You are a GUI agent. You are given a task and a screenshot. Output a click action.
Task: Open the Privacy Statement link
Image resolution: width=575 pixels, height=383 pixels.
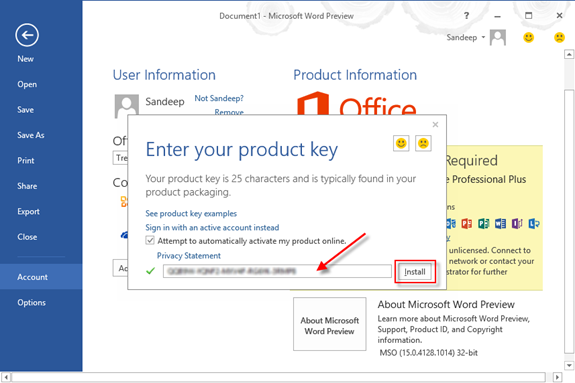pyautogui.click(x=189, y=256)
